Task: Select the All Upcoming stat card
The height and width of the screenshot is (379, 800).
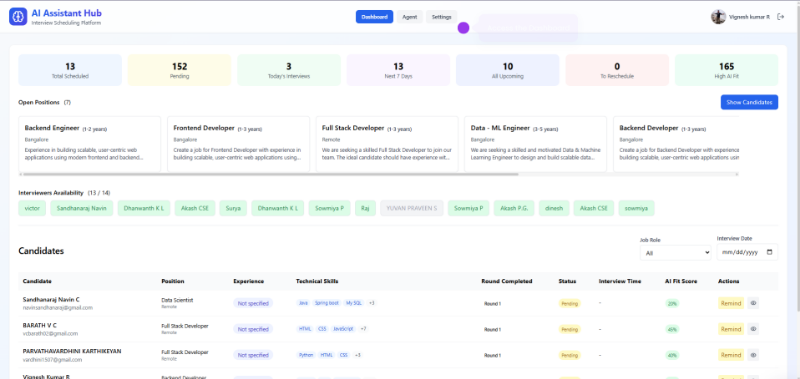Action: [508, 70]
